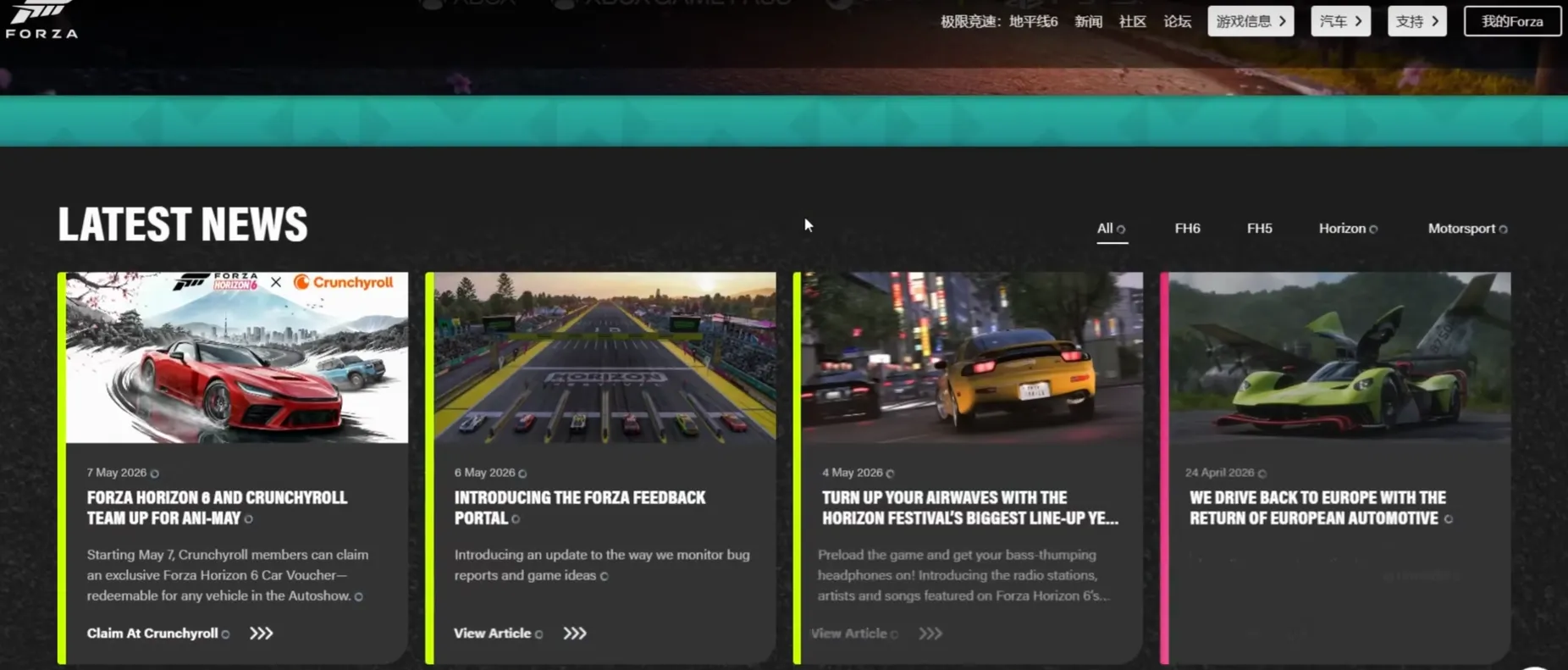
Task: Open the 社区 nav item
Action: (1132, 21)
